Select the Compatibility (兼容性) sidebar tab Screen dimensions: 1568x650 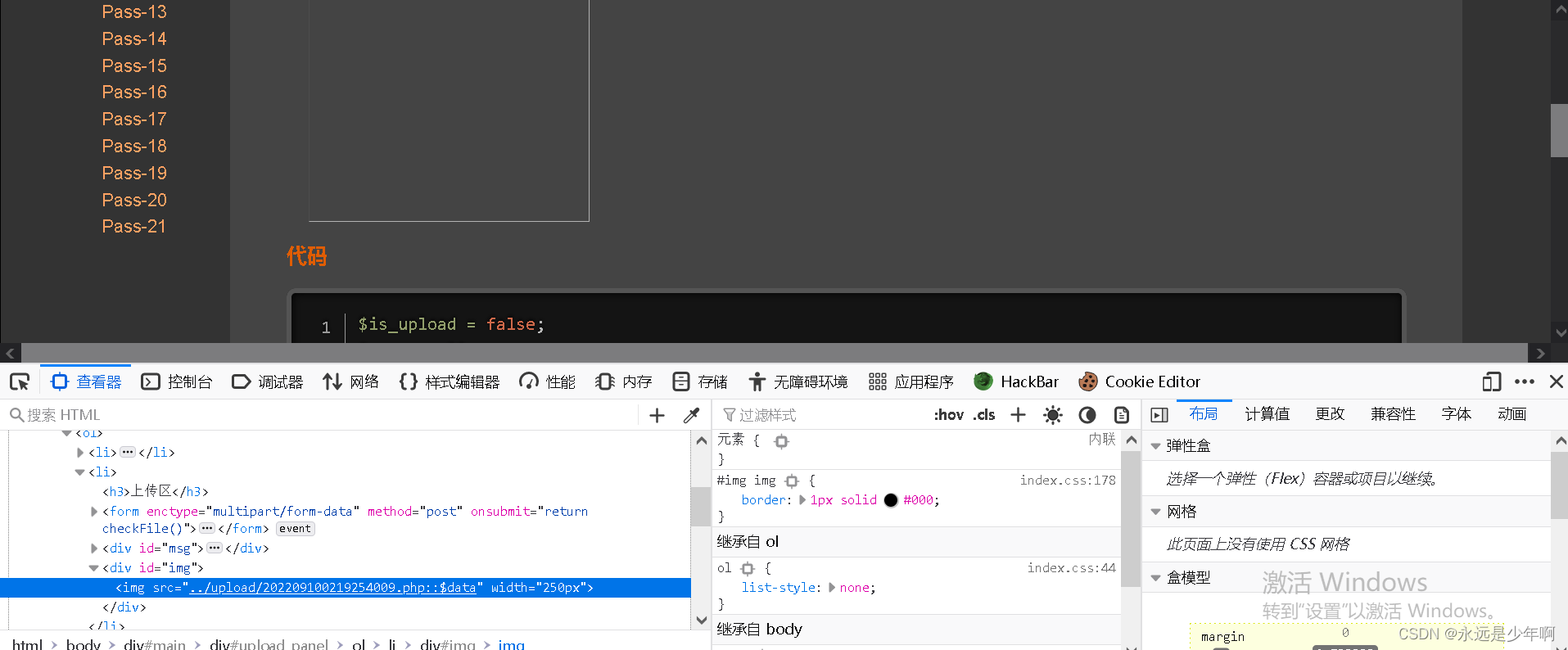click(1394, 414)
